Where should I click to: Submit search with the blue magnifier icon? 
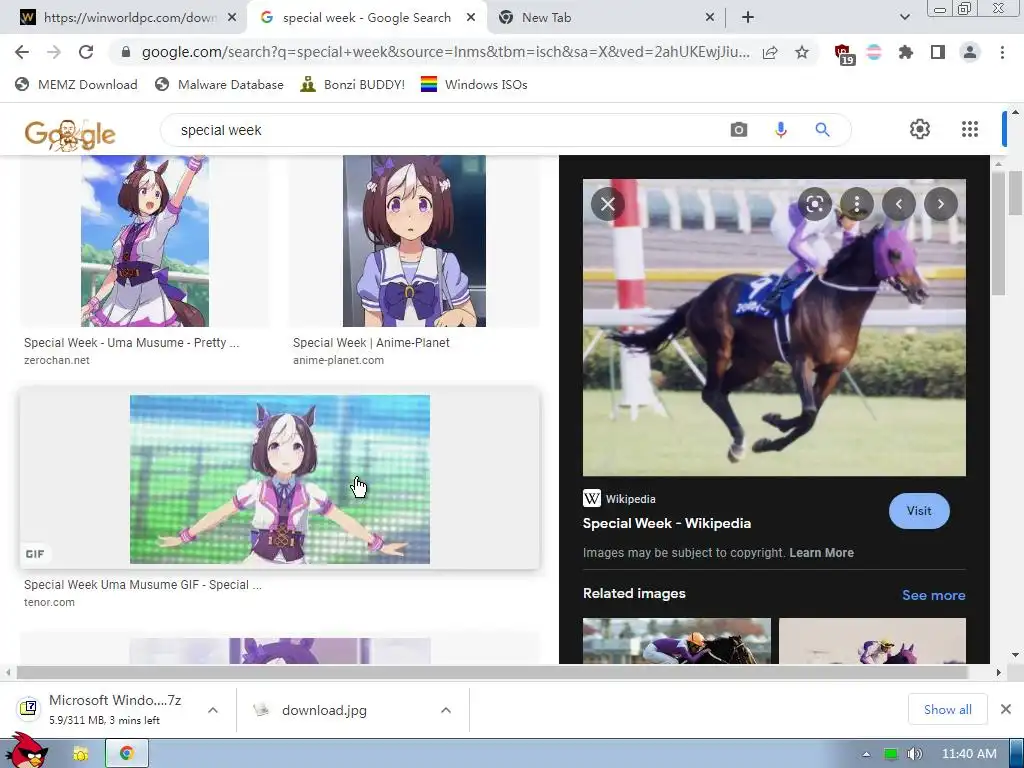(822, 130)
